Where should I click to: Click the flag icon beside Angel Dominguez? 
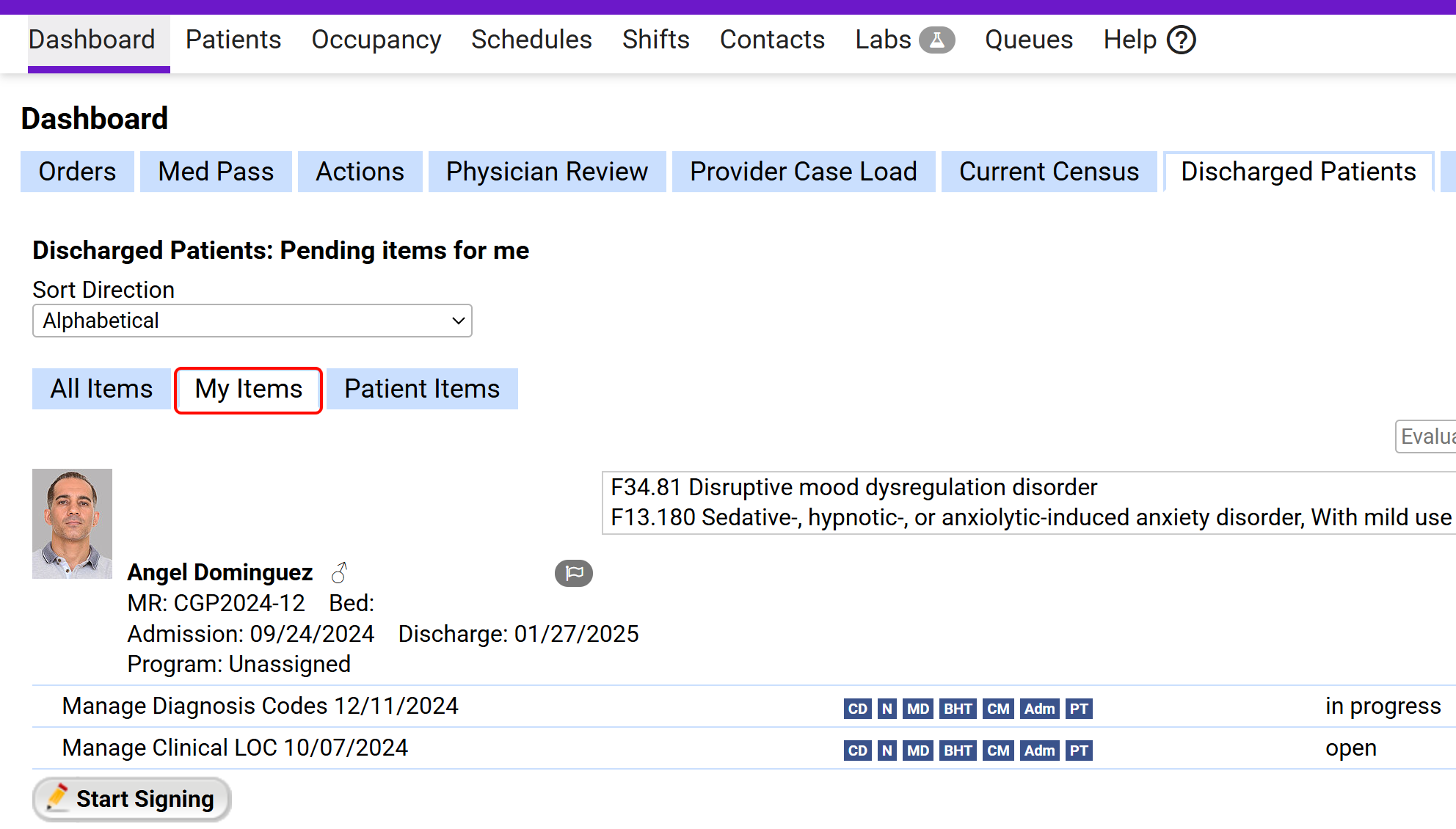575,573
